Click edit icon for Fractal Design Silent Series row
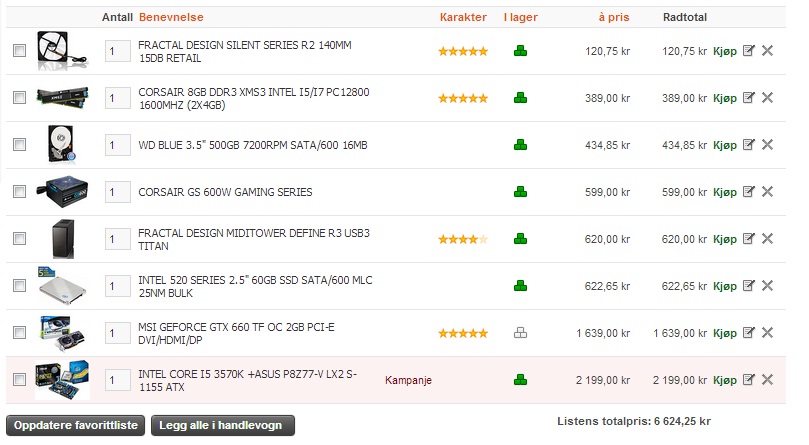 [749, 51]
